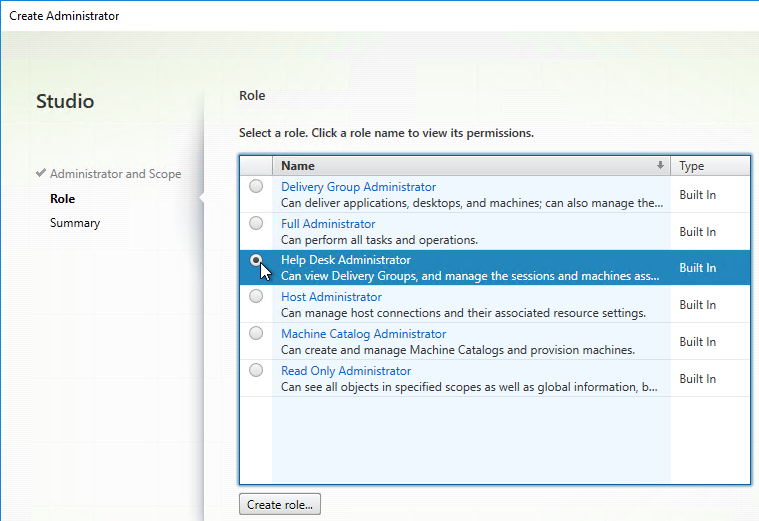Sort roles by the Type column header

click(x=710, y=166)
